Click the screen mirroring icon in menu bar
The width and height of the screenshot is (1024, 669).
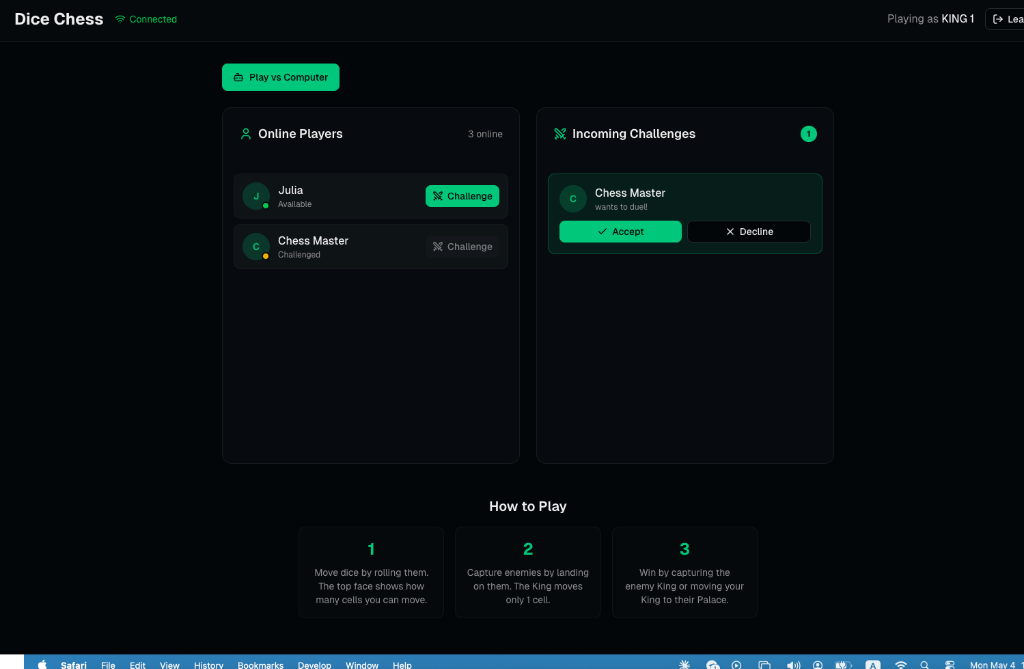(764, 665)
